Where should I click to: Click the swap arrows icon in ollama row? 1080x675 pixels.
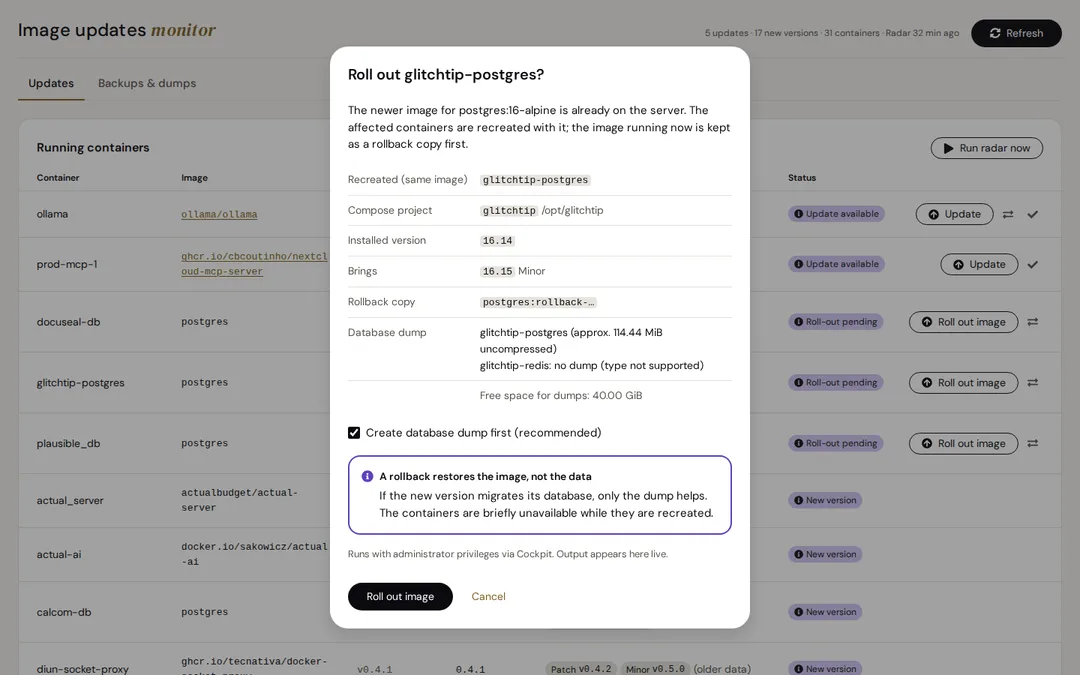[x=1008, y=214]
